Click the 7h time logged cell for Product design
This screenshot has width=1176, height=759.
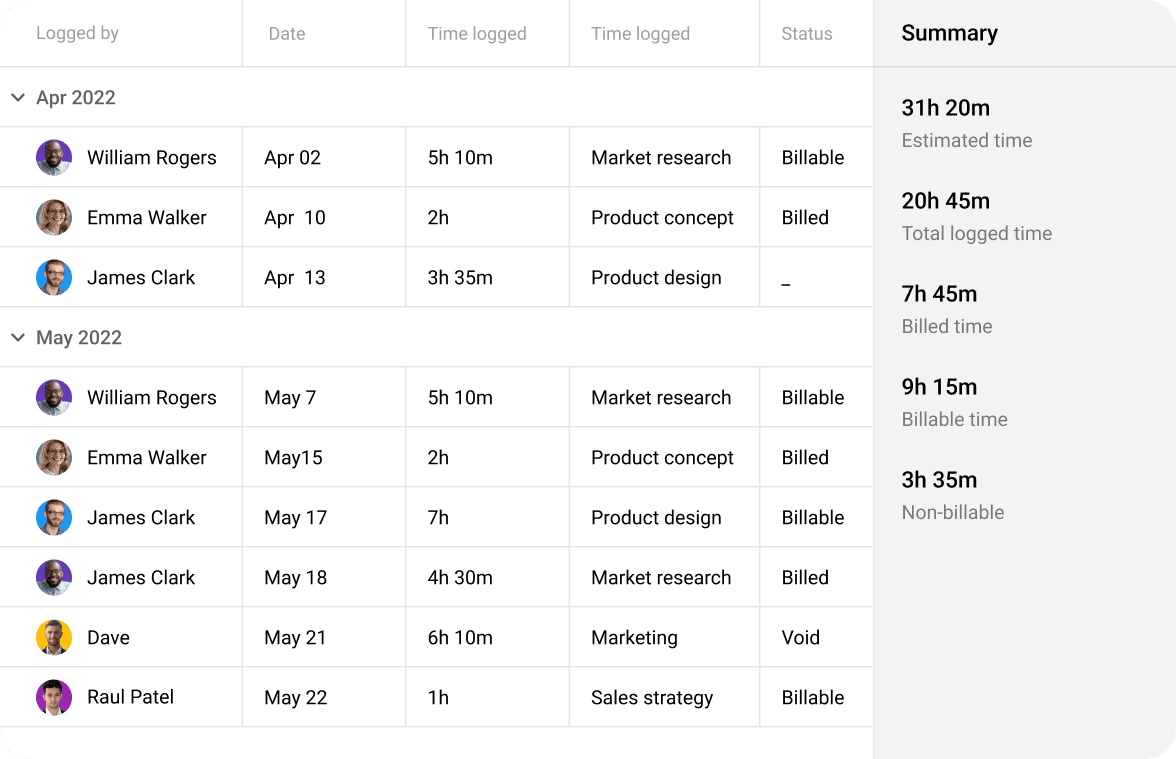pos(438,517)
